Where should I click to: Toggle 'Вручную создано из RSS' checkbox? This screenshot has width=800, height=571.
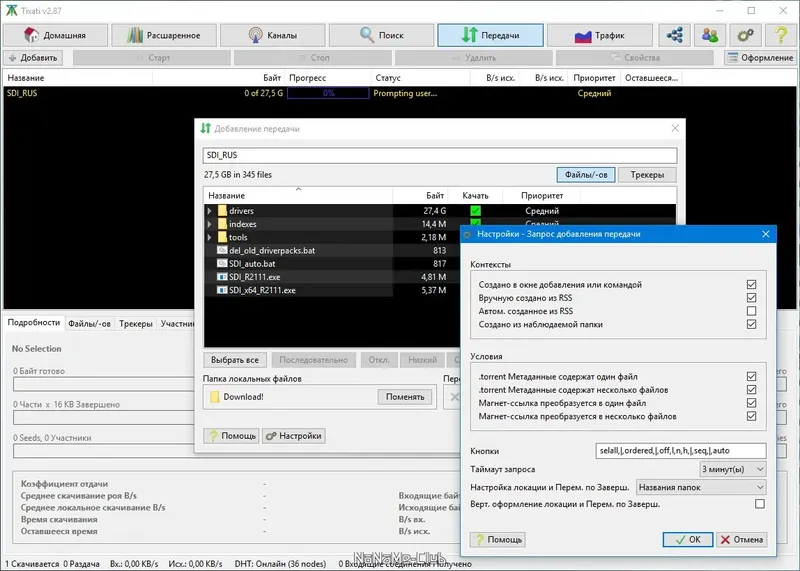751,298
